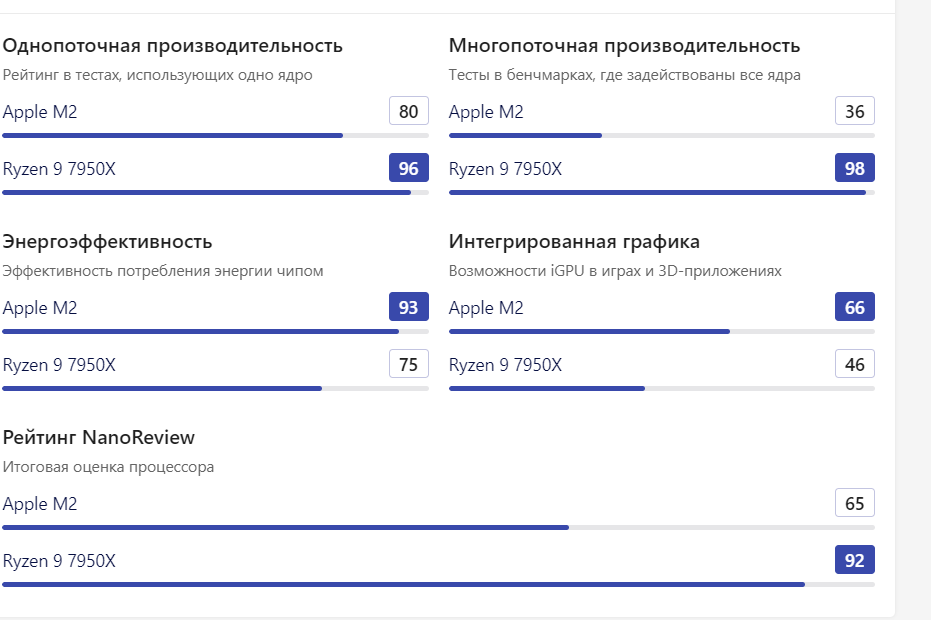The width and height of the screenshot is (931, 620).
Task: Click the "Интегрированная графика" heading
Action: 574,242
